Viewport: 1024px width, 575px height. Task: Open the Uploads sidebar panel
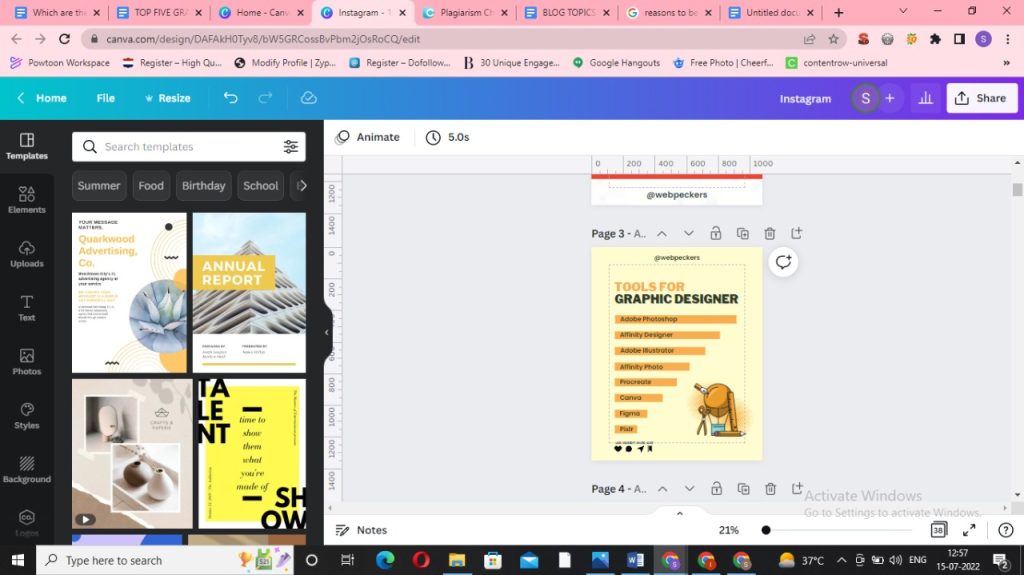click(x=27, y=254)
